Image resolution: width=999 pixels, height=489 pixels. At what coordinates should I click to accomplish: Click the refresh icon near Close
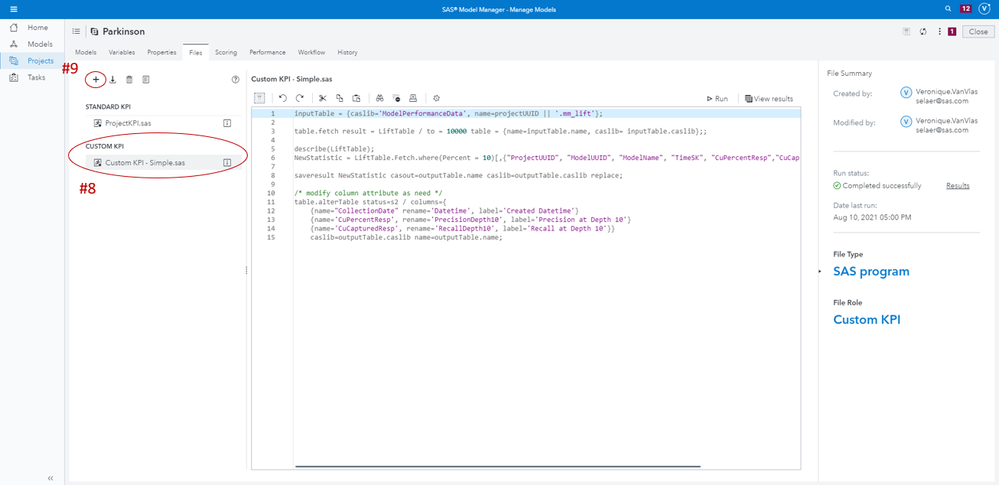(922, 31)
